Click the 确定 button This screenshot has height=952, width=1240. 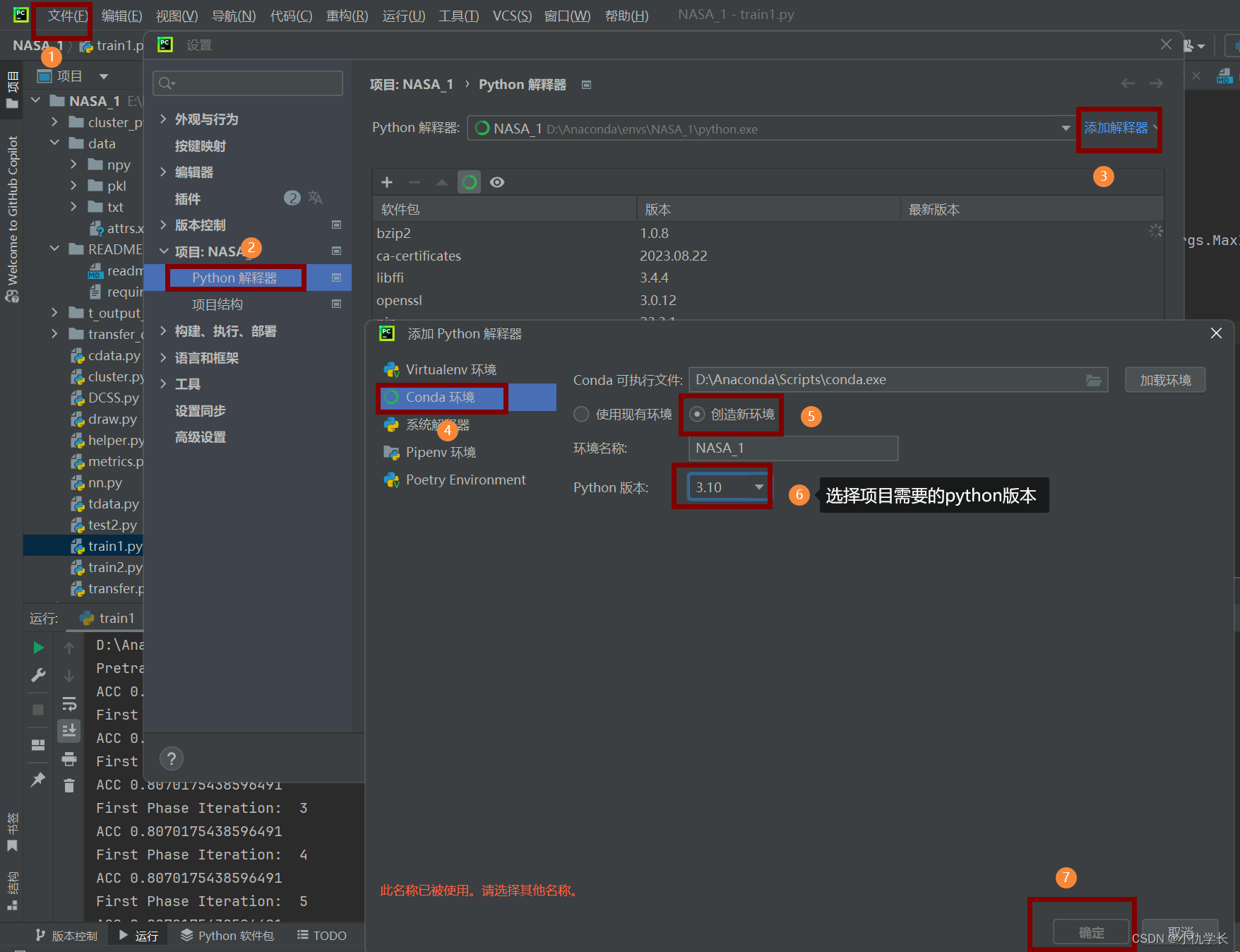click(x=1091, y=932)
